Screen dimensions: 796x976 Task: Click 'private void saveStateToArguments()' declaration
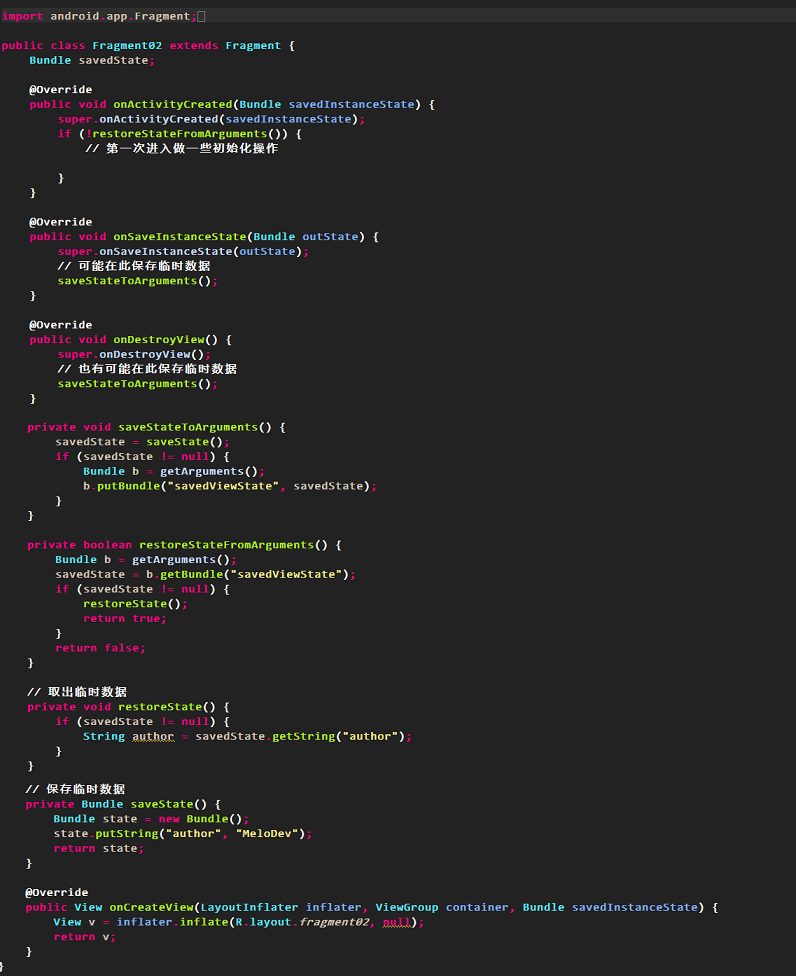[149, 427]
